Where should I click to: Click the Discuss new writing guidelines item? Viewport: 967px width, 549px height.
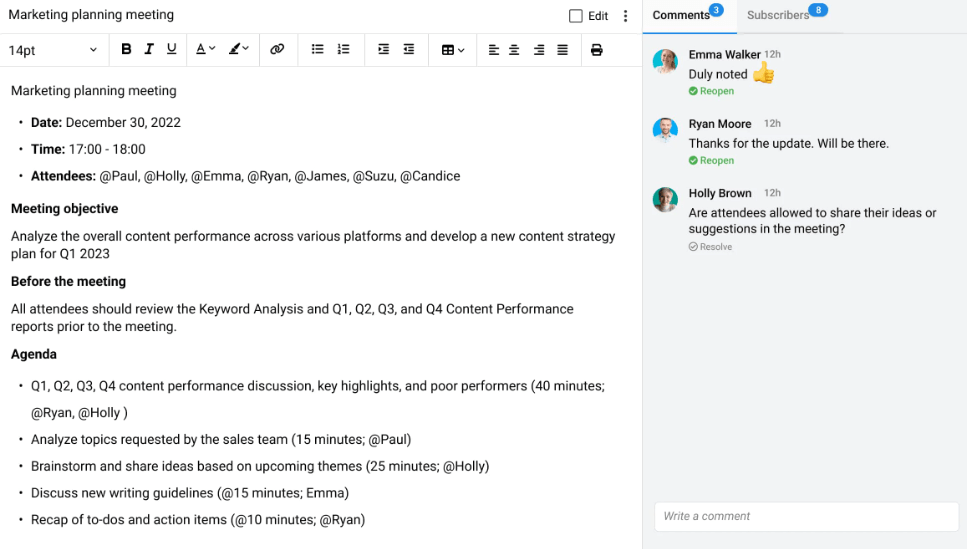(190, 493)
